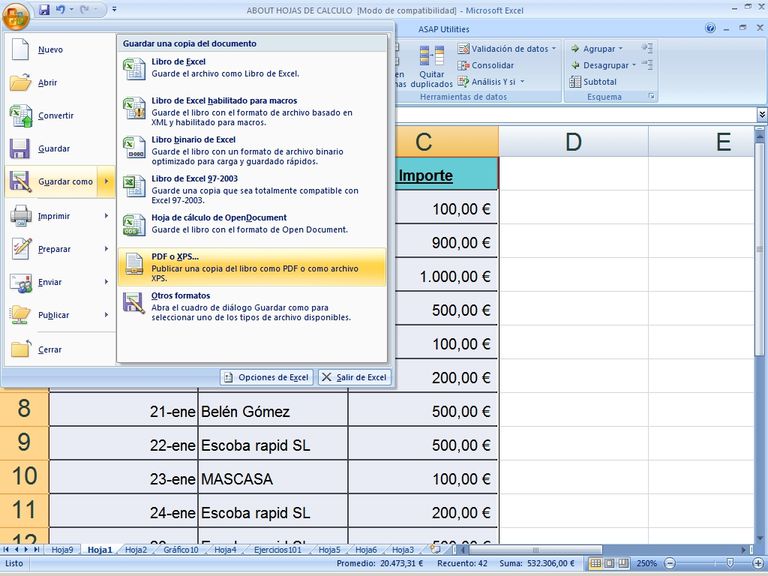This screenshot has height=576, width=768.
Task: Click the Subtotal button in Esquema
Action: 593,82
